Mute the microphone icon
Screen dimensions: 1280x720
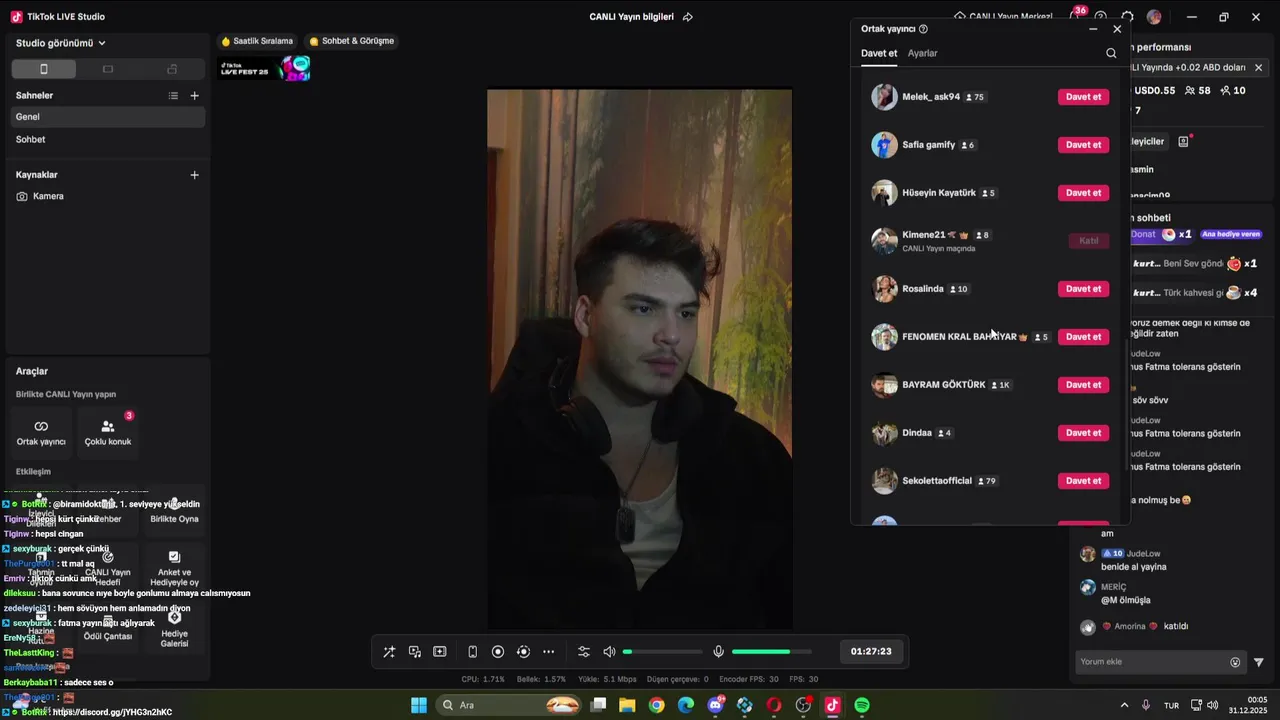[x=718, y=652]
